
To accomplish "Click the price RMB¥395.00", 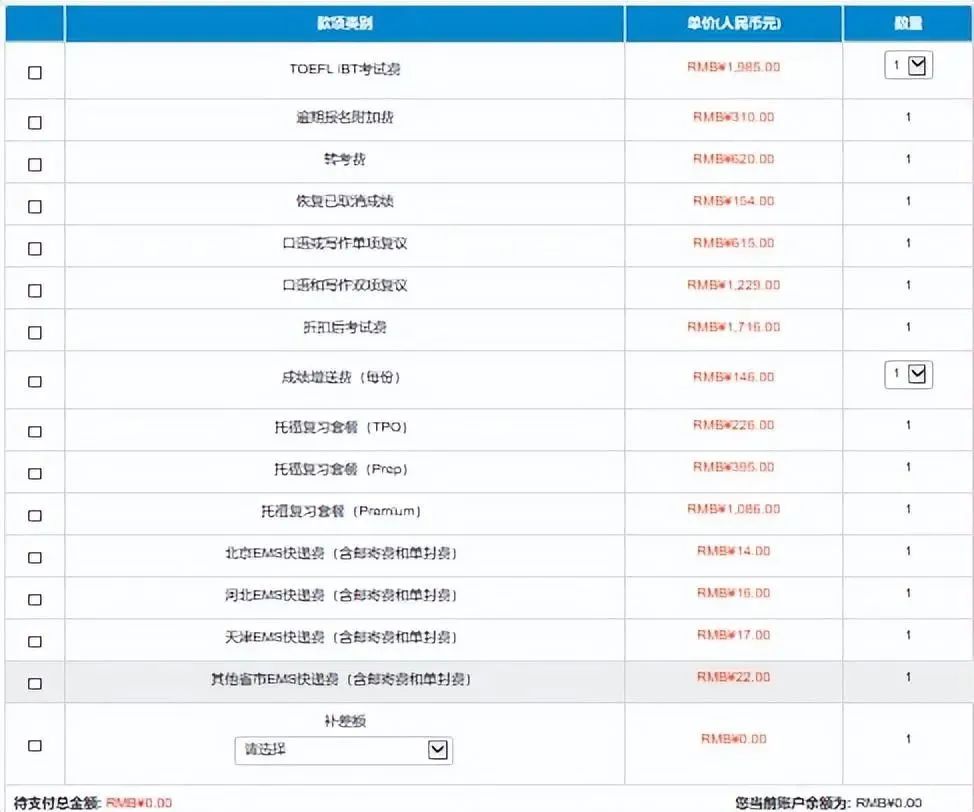I will click(734, 467).
